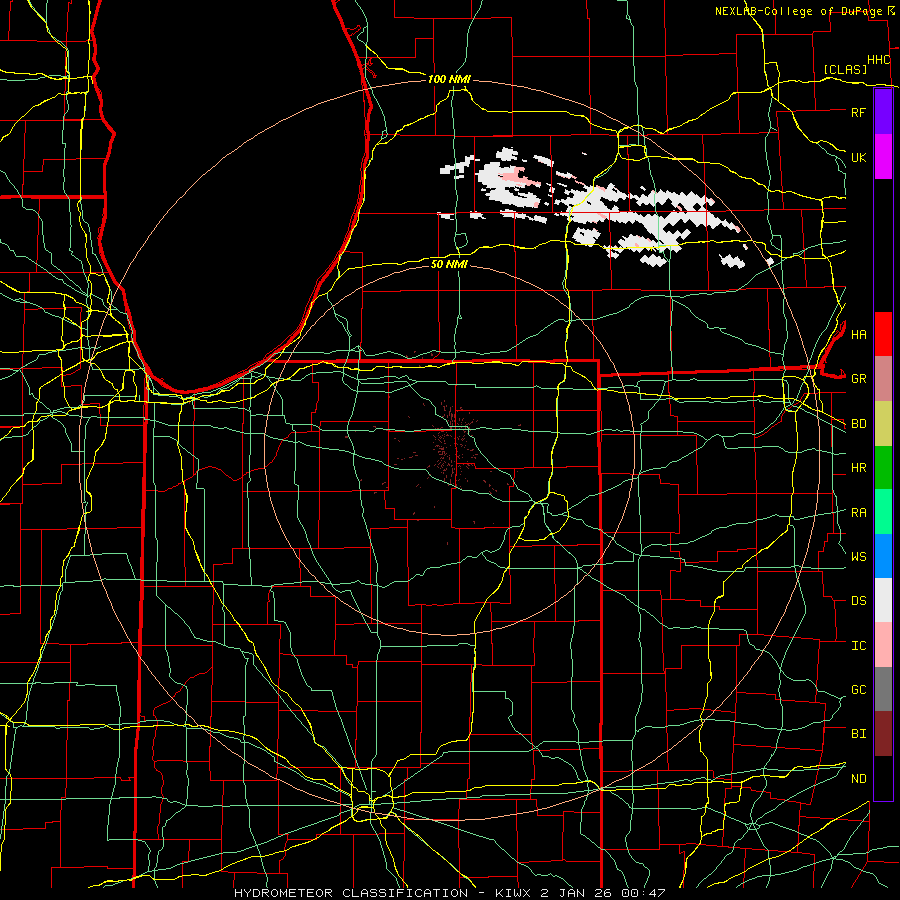Click the IC pink legend swatch
The width and height of the screenshot is (900, 900).
[883, 645]
